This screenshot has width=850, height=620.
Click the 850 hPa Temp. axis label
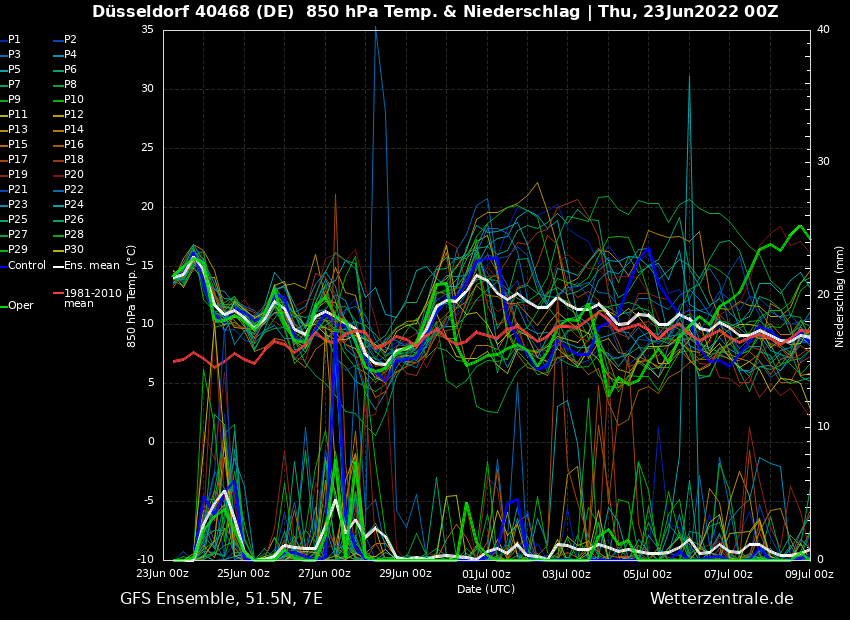pyautogui.click(x=131, y=296)
